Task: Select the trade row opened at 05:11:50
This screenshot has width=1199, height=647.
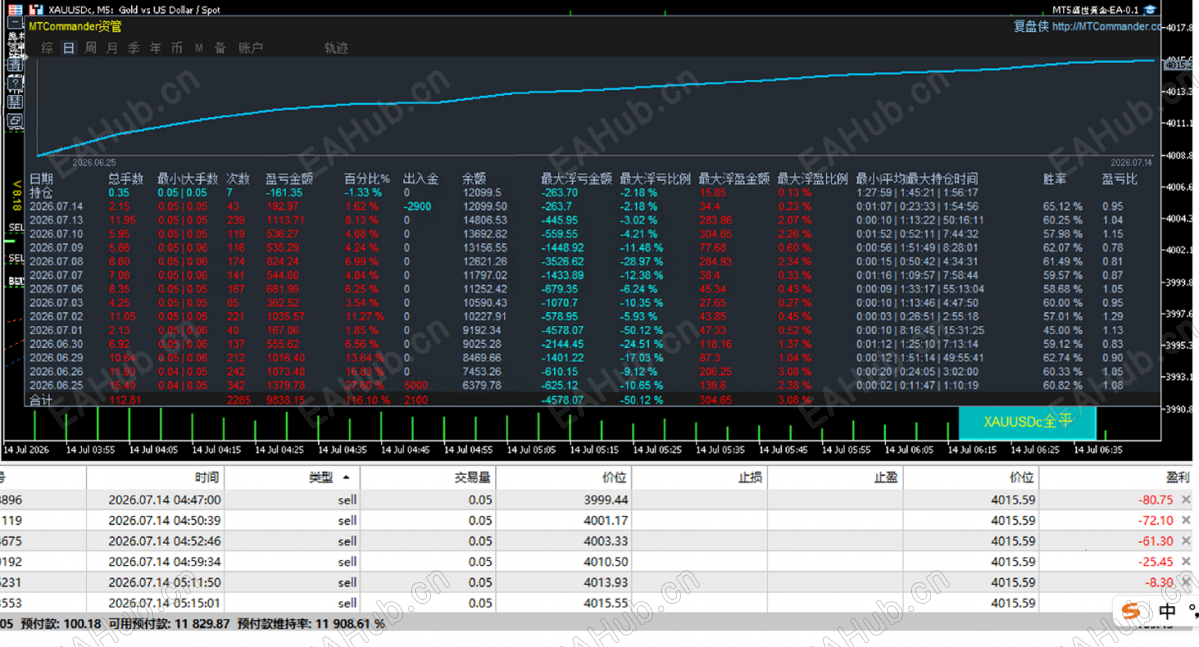Action: [x=596, y=582]
